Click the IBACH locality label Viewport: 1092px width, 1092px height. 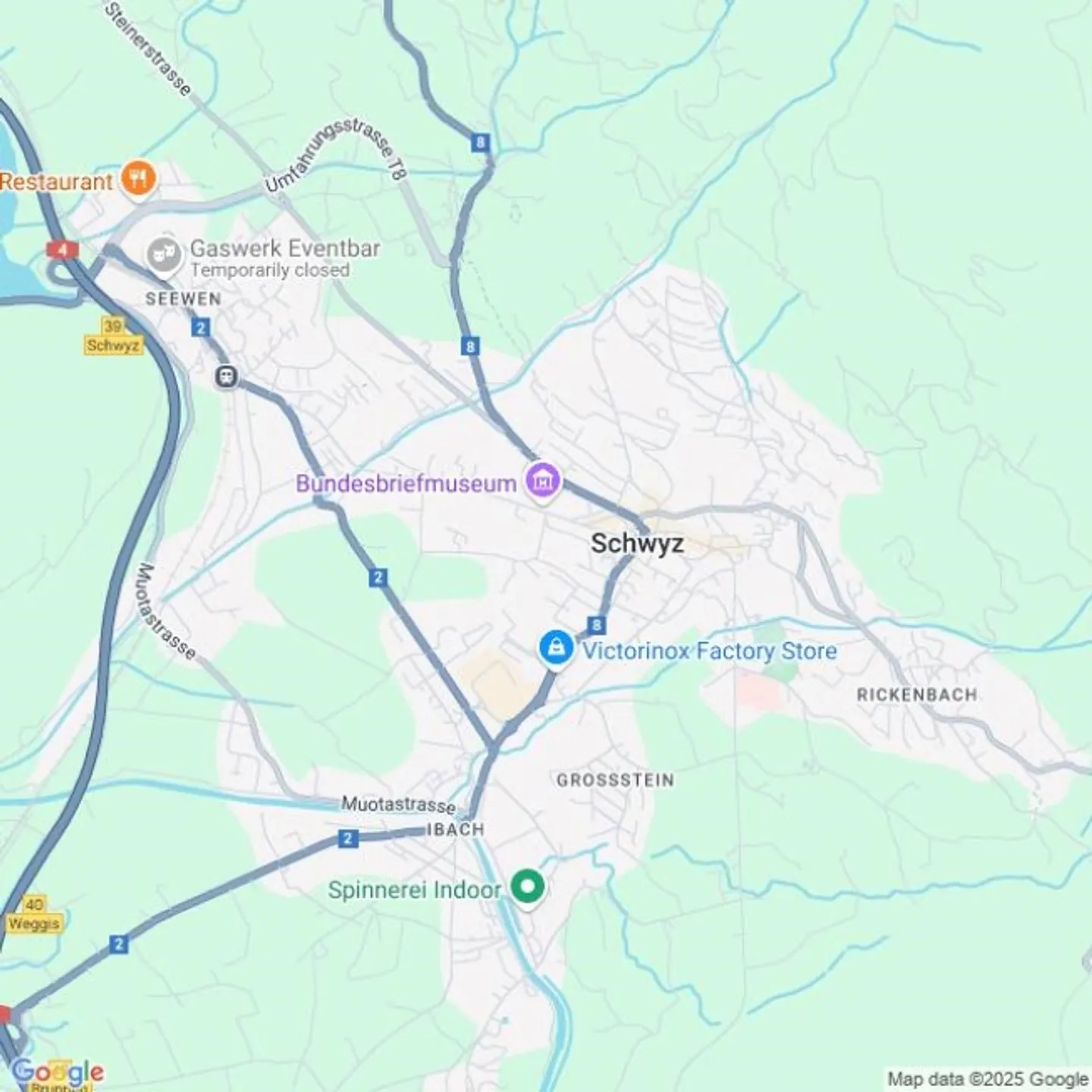[x=455, y=830]
